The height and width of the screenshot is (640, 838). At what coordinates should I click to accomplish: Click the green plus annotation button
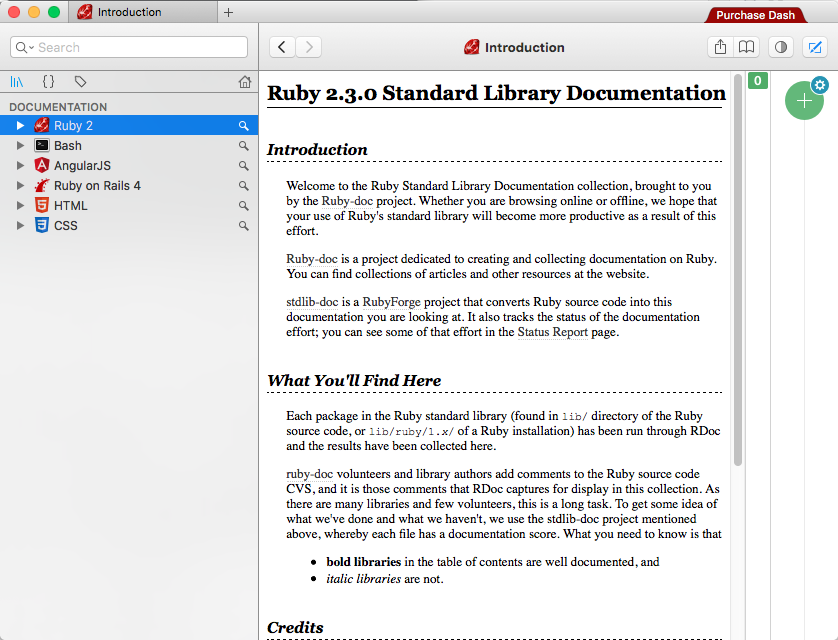[804, 100]
